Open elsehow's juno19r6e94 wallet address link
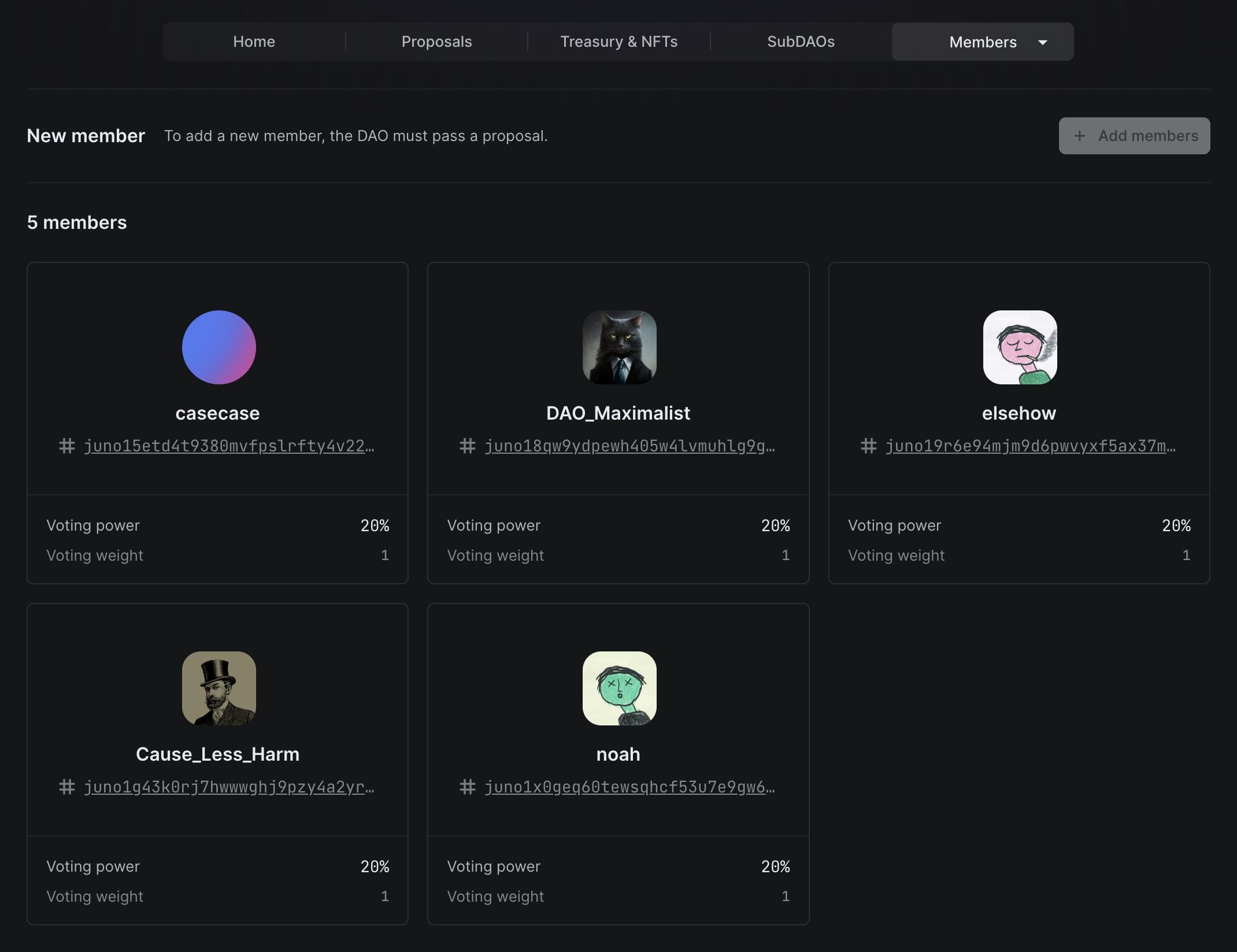Image resolution: width=1237 pixels, height=952 pixels. [x=1030, y=446]
